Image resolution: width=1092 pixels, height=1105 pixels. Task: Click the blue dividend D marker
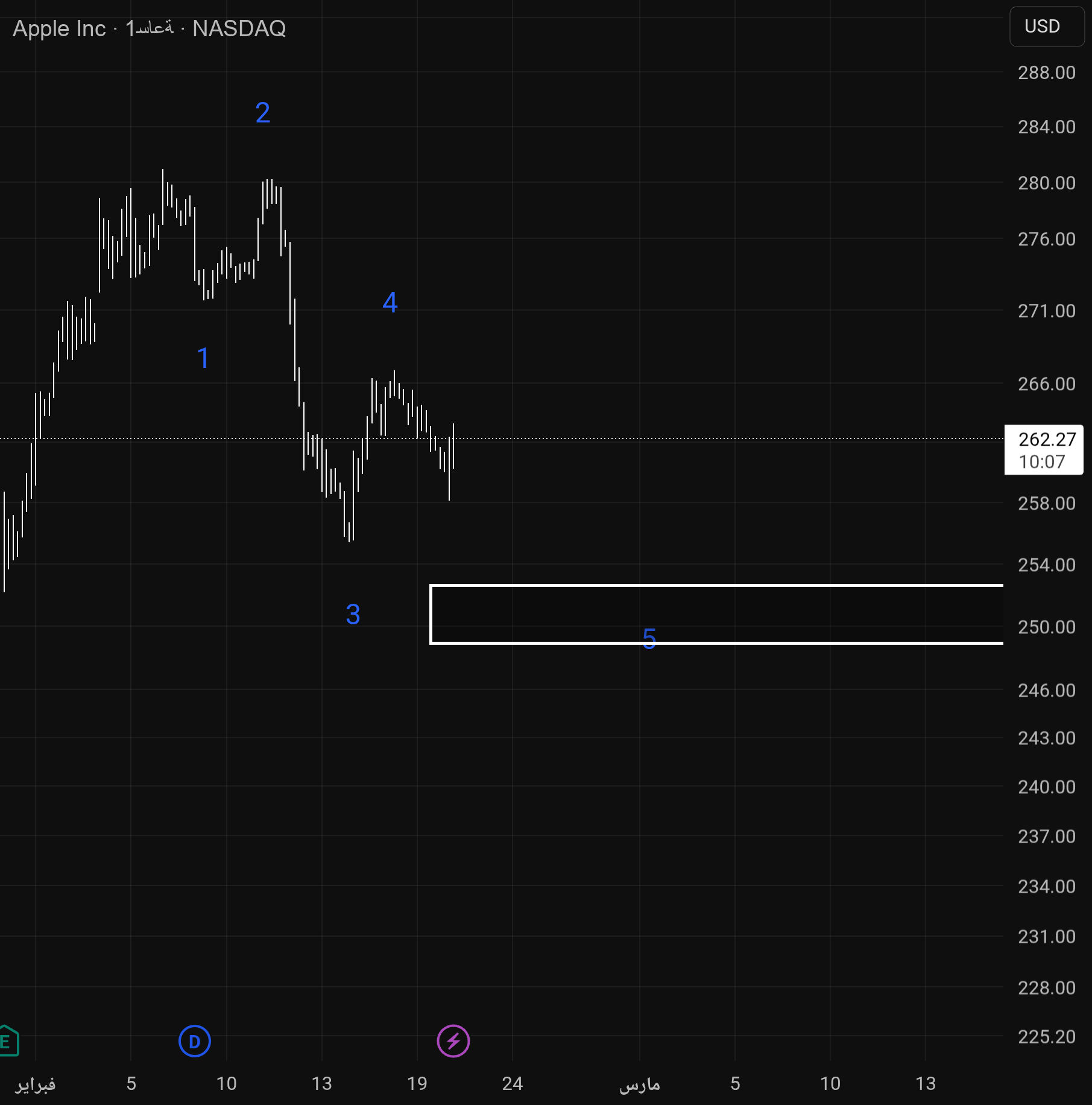click(x=194, y=1041)
